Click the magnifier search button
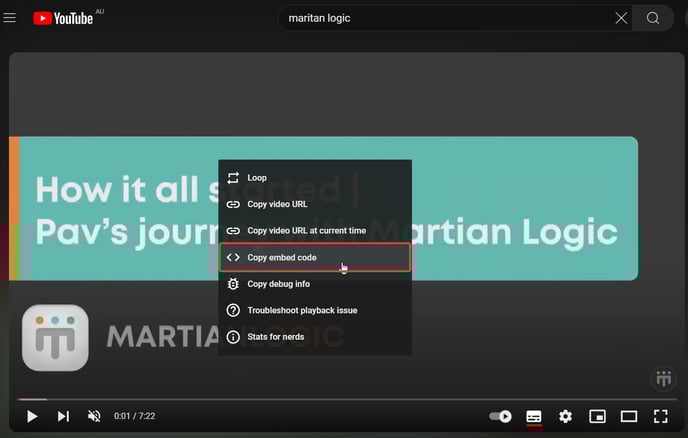 coord(653,18)
